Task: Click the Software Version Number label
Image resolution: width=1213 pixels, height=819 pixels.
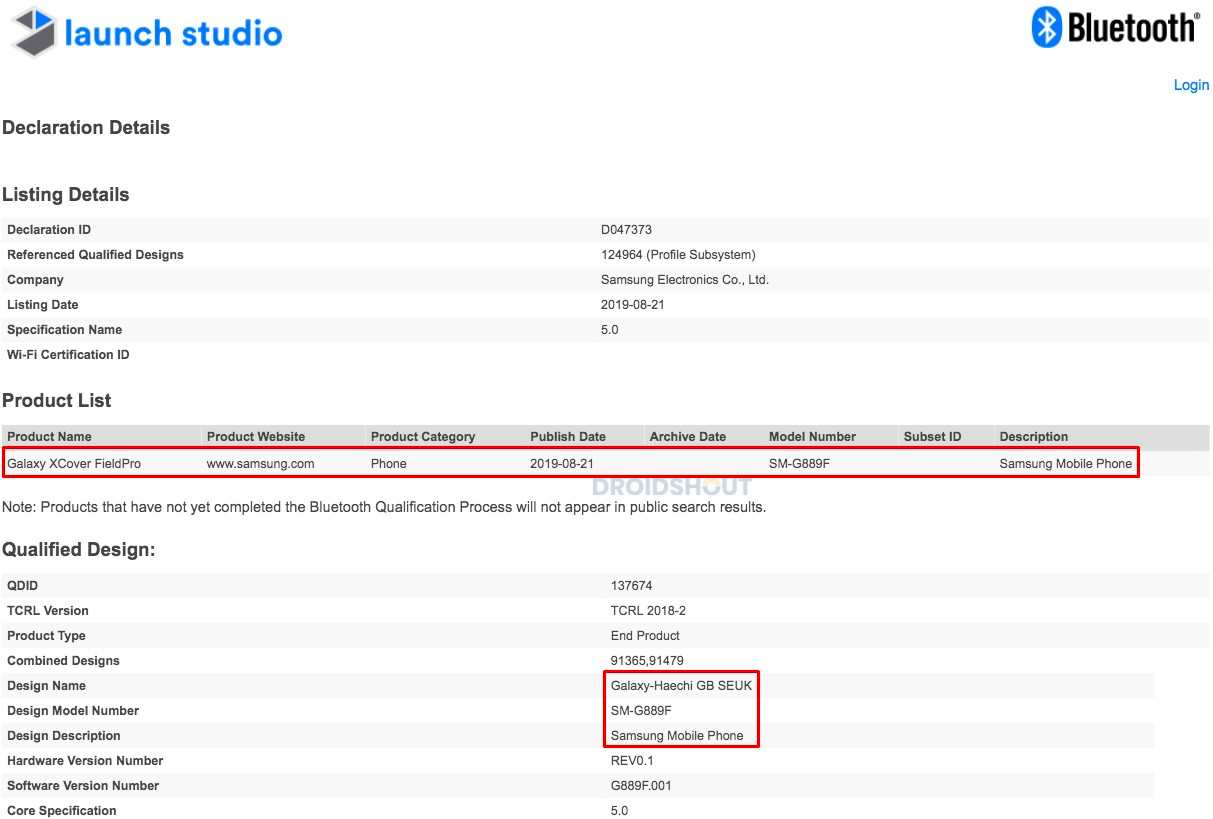Action: pos(83,786)
